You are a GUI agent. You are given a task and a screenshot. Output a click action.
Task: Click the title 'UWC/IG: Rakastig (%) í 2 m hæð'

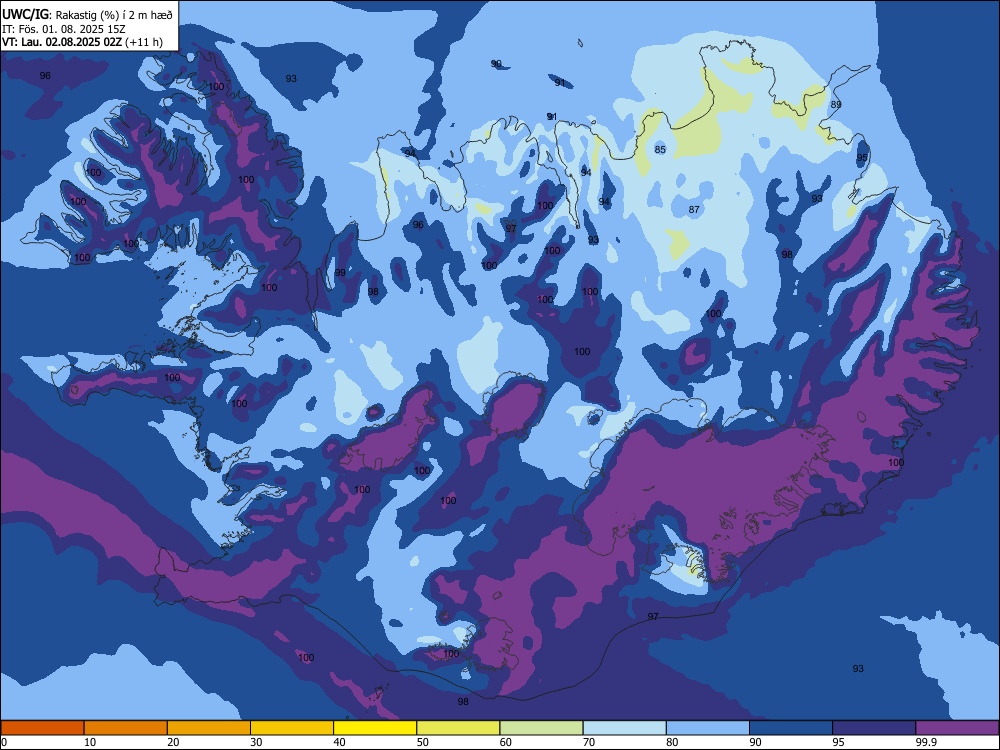pos(87,14)
